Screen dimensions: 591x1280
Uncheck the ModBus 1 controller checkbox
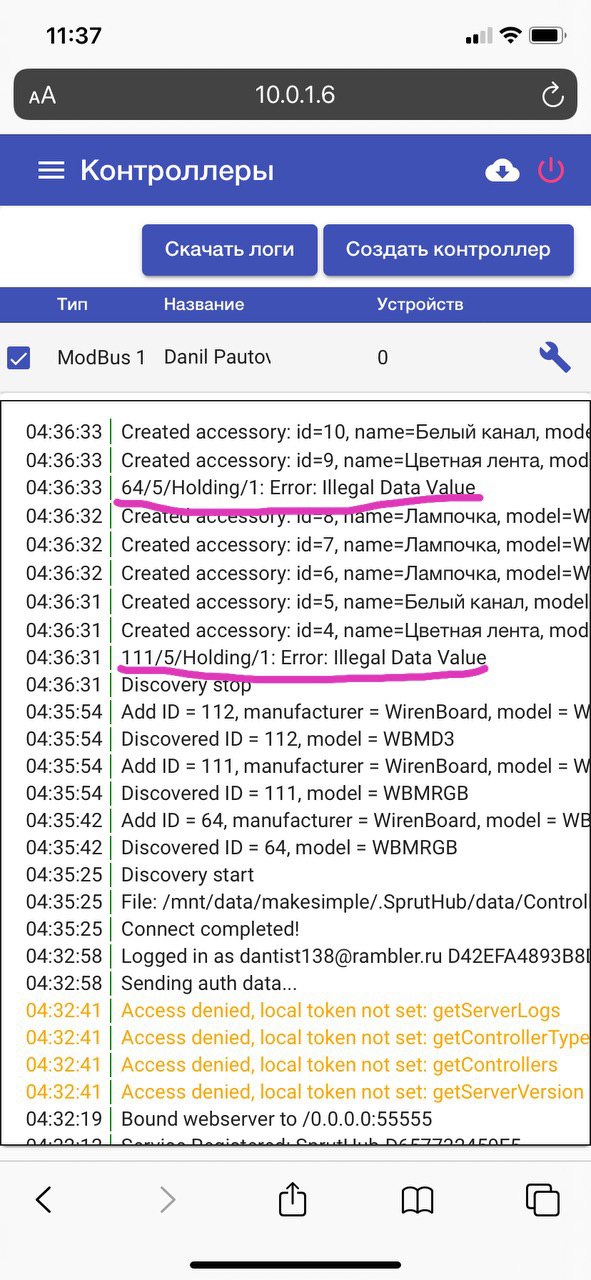[18, 357]
